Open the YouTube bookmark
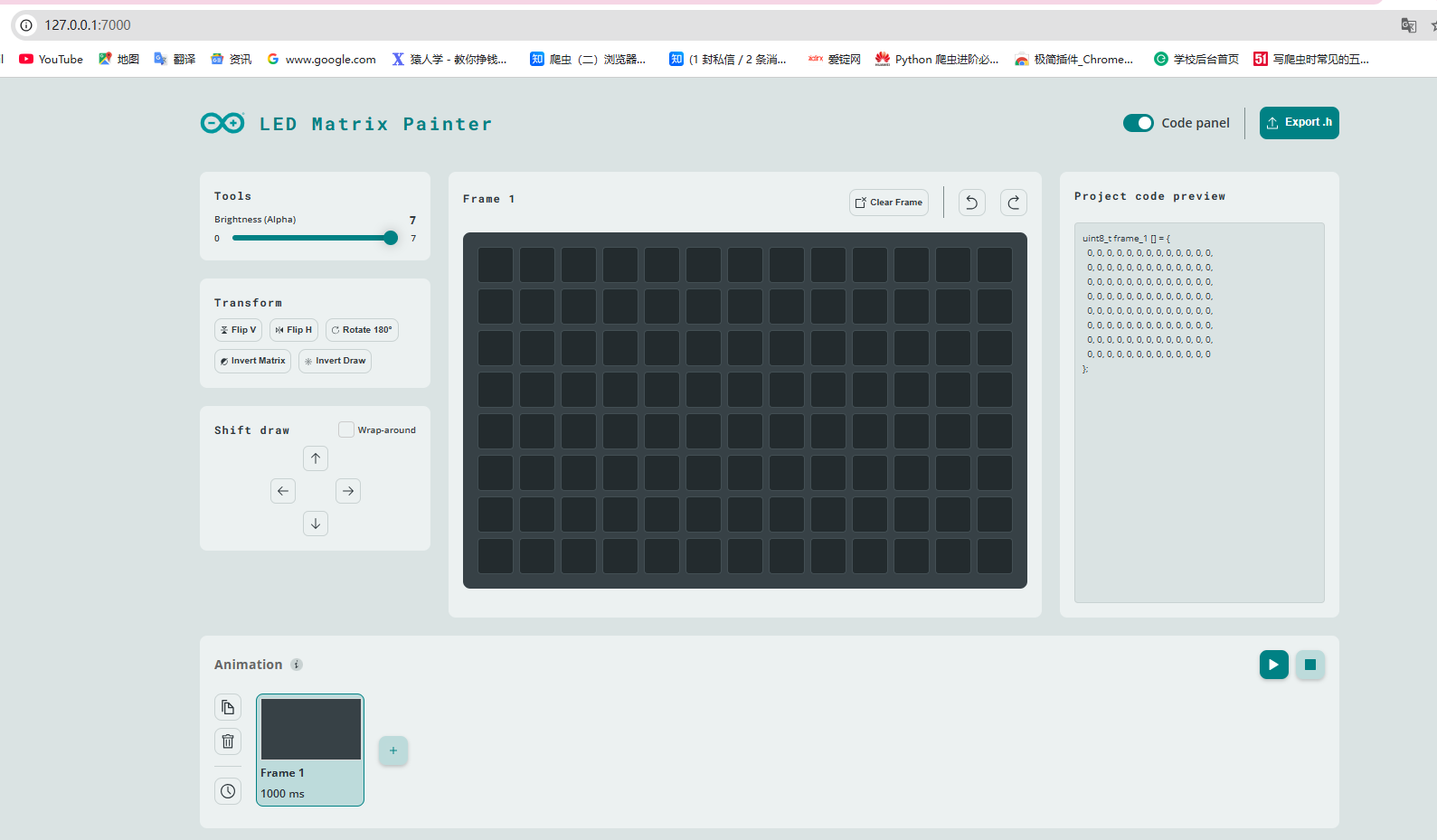 tap(52, 59)
